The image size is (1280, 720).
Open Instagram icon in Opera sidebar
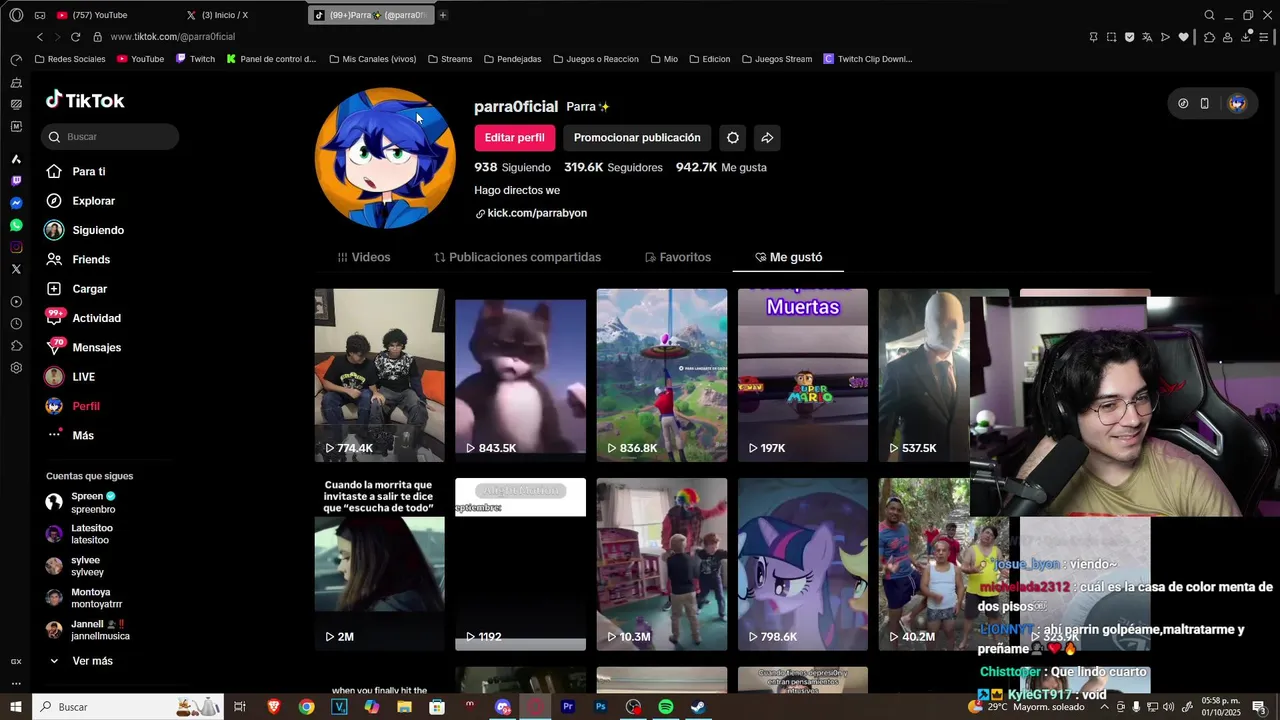tap(16, 247)
